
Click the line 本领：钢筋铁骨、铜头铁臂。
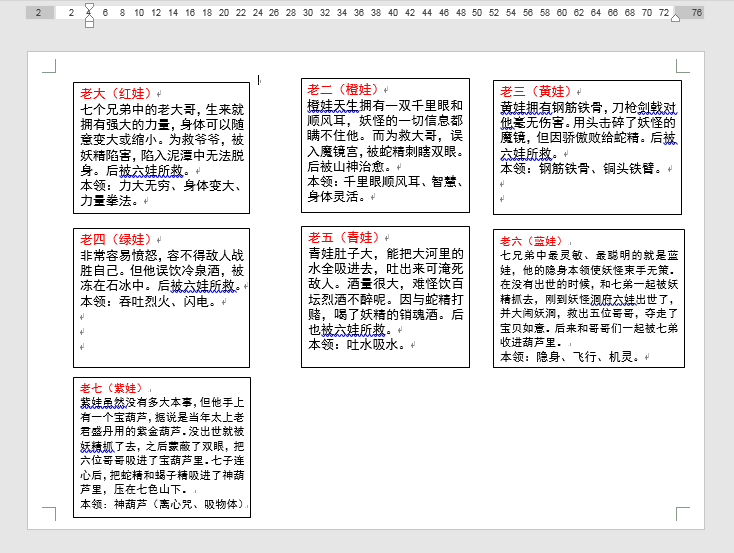582,169
